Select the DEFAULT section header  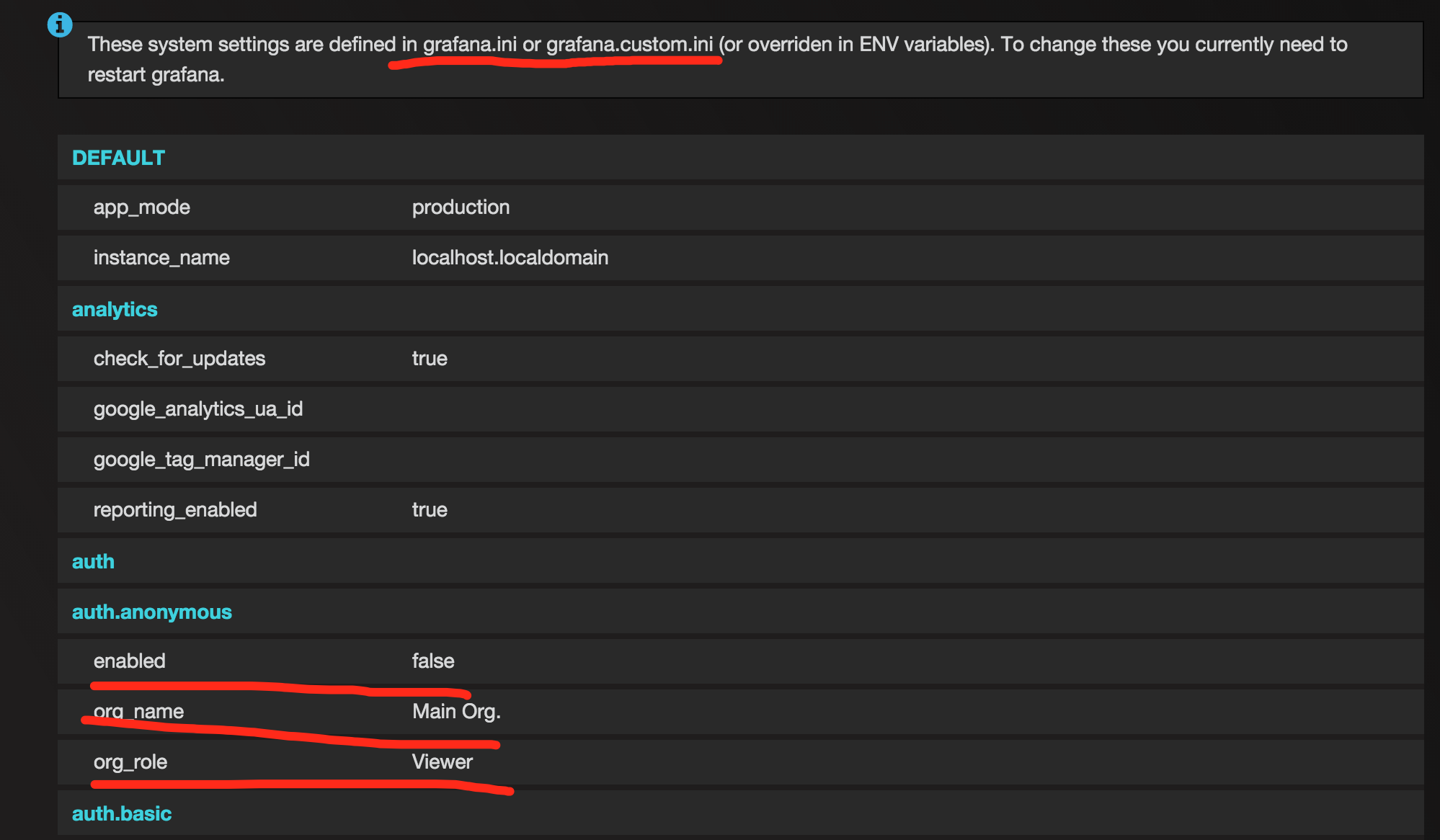(x=119, y=158)
